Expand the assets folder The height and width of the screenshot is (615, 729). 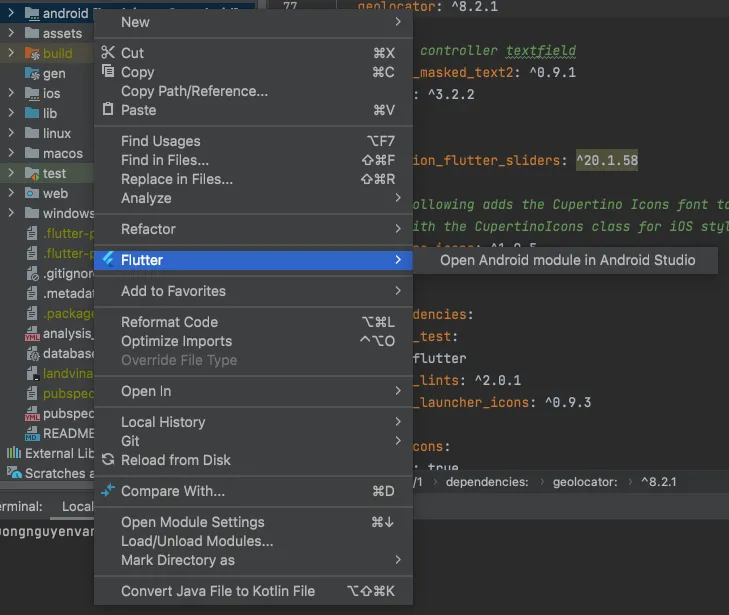coord(11,33)
